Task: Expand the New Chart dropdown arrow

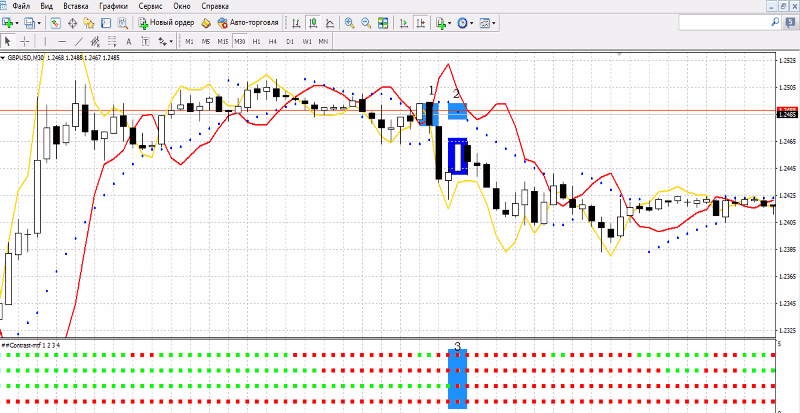Action: point(17,23)
